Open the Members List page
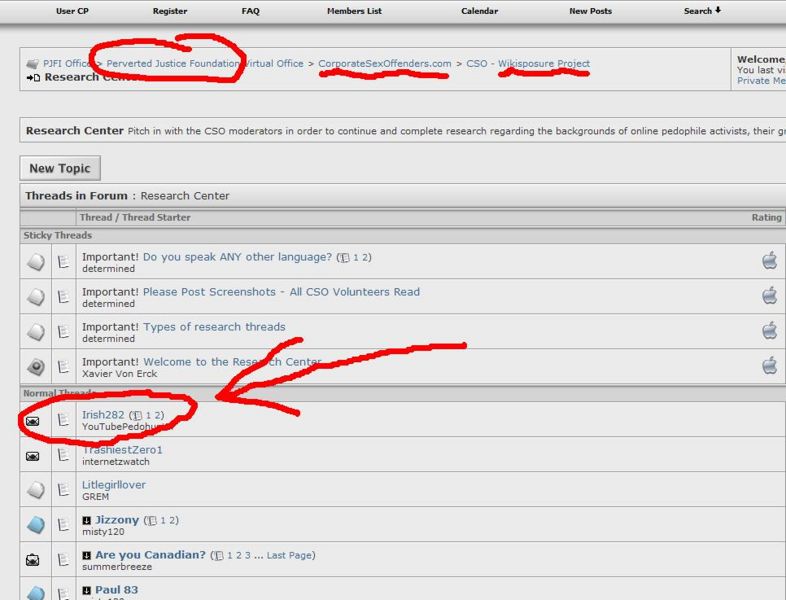 pos(354,11)
